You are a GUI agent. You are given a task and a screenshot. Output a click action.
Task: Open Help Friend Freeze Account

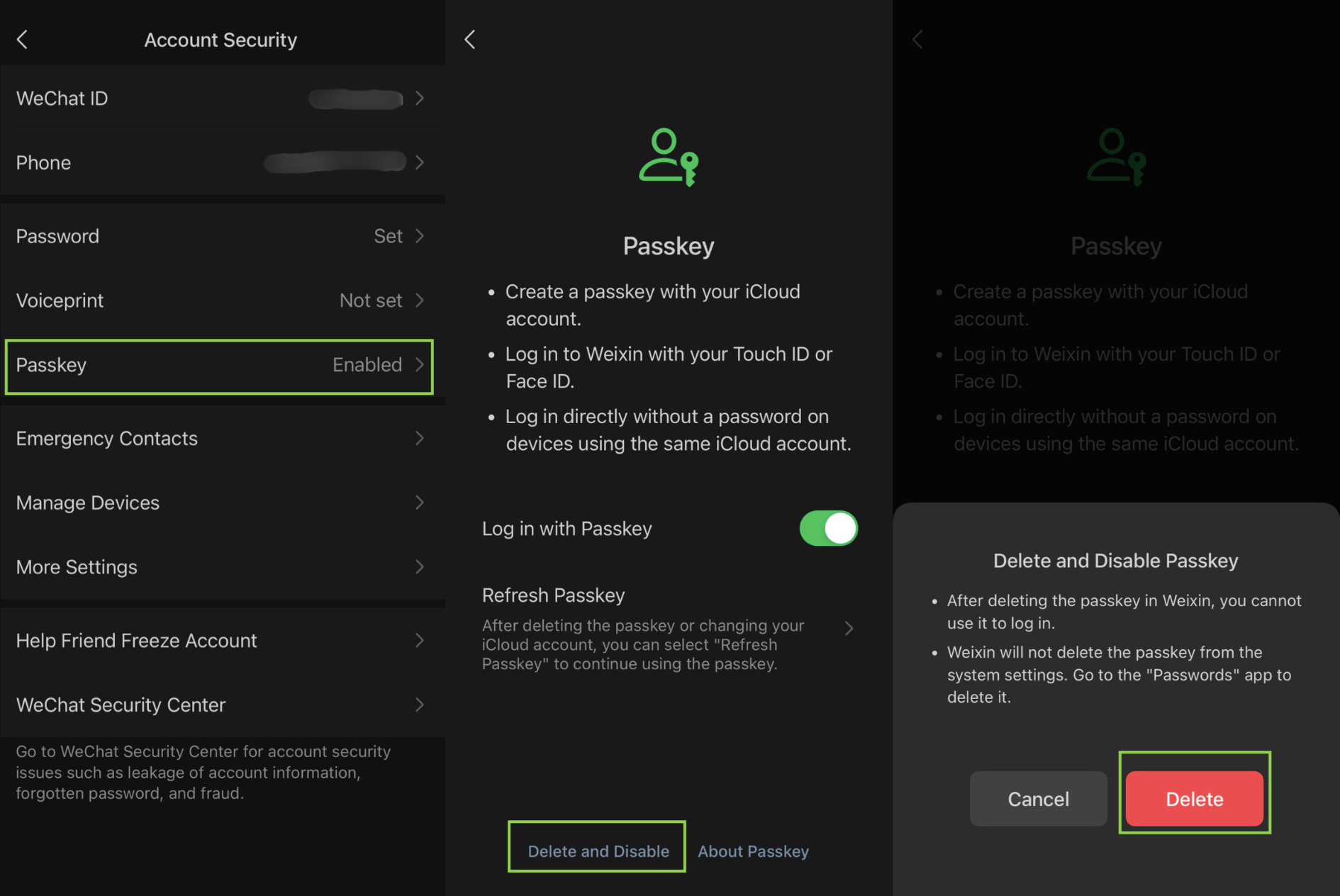point(220,641)
